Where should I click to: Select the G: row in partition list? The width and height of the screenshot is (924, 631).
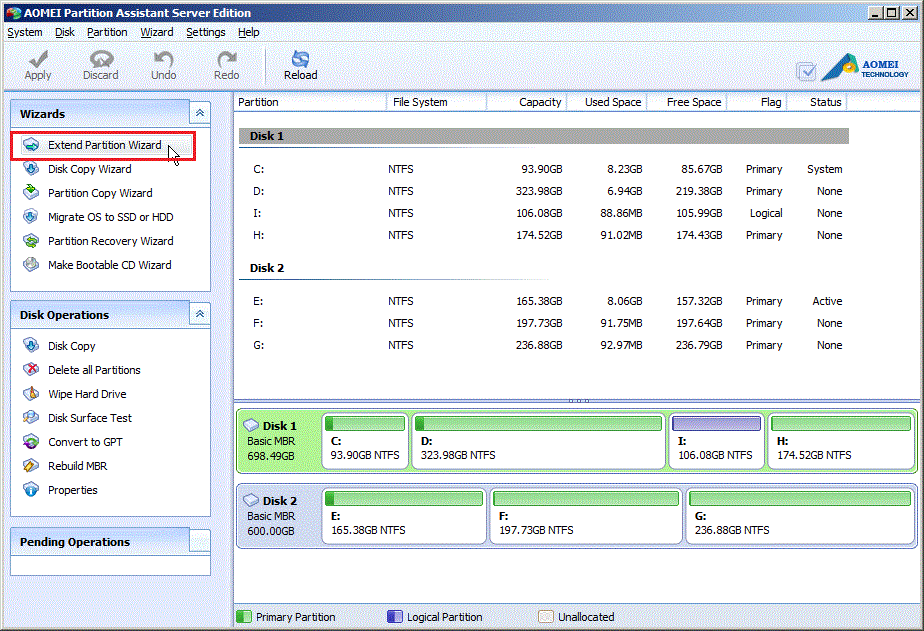(543, 345)
